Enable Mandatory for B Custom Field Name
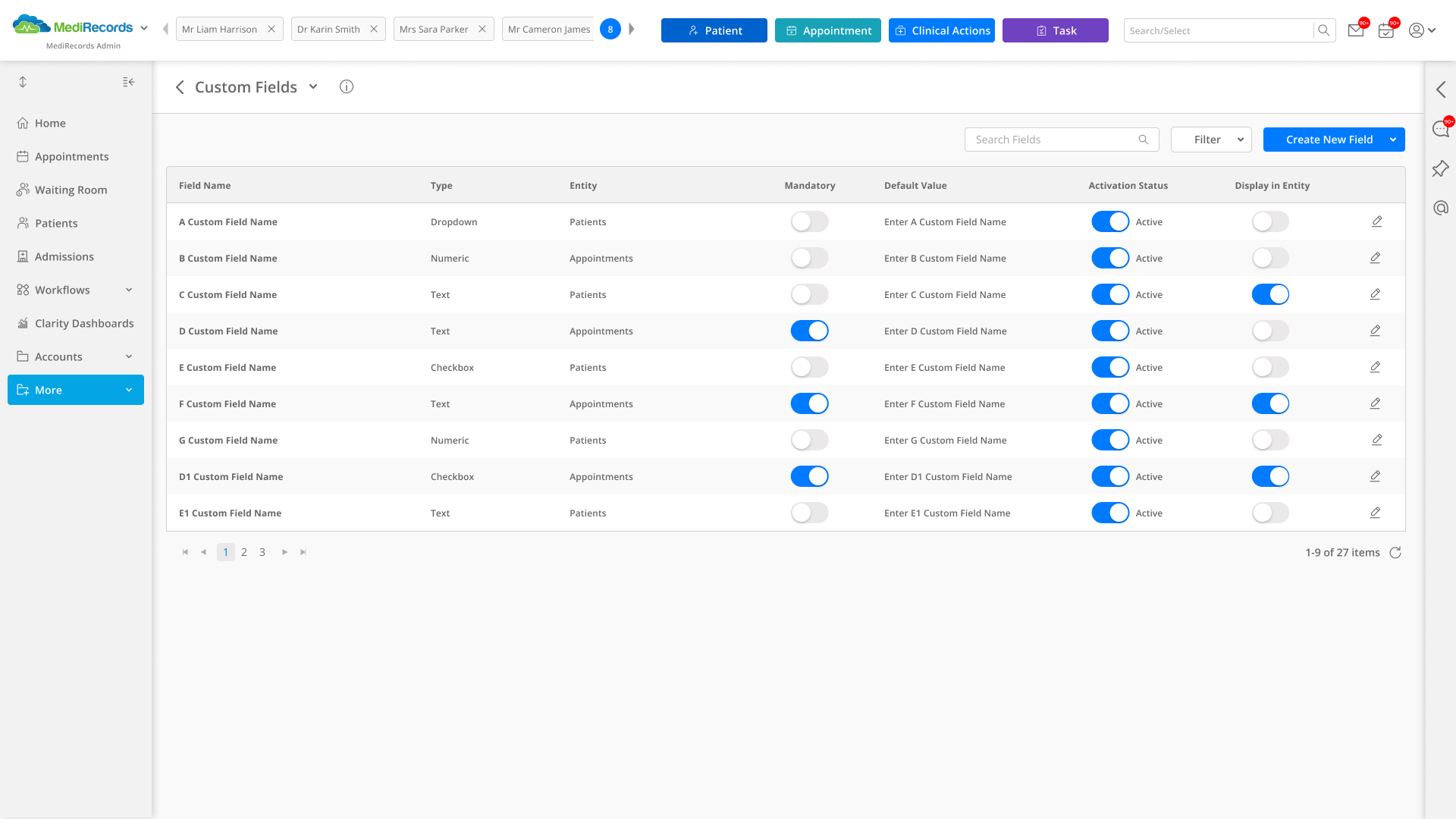1456x819 pixels. [x=809, y=258]
